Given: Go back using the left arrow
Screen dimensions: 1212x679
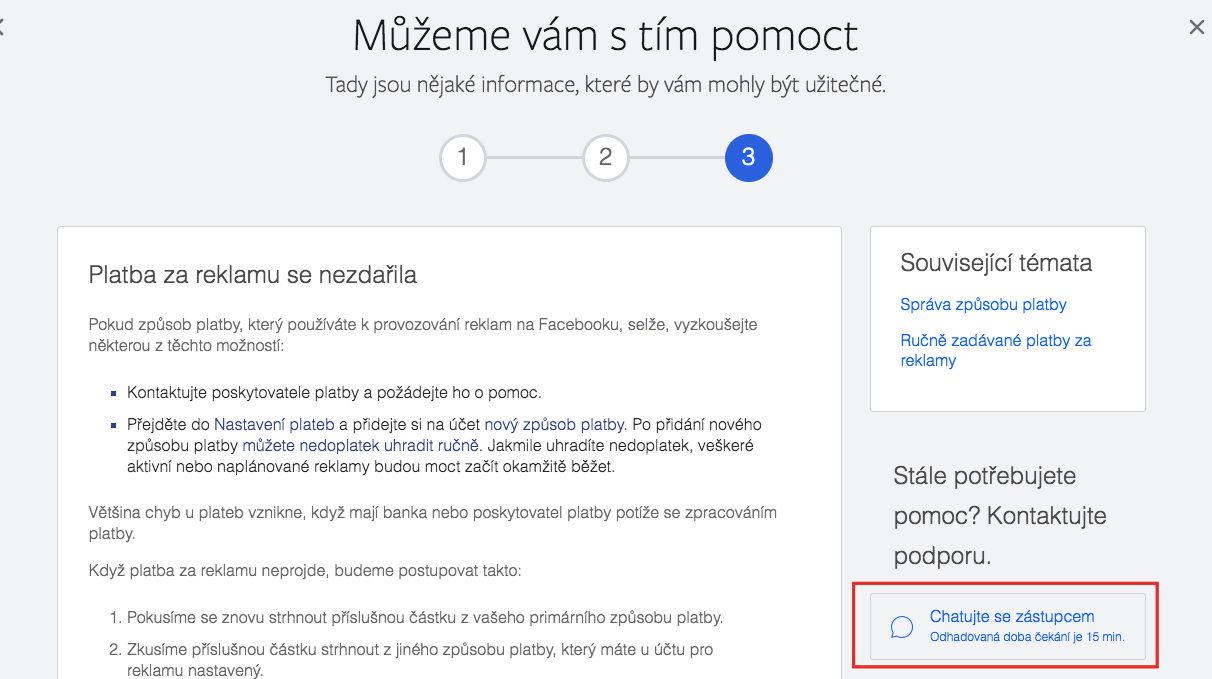Looking at the screenshot, I should [2, 28].
